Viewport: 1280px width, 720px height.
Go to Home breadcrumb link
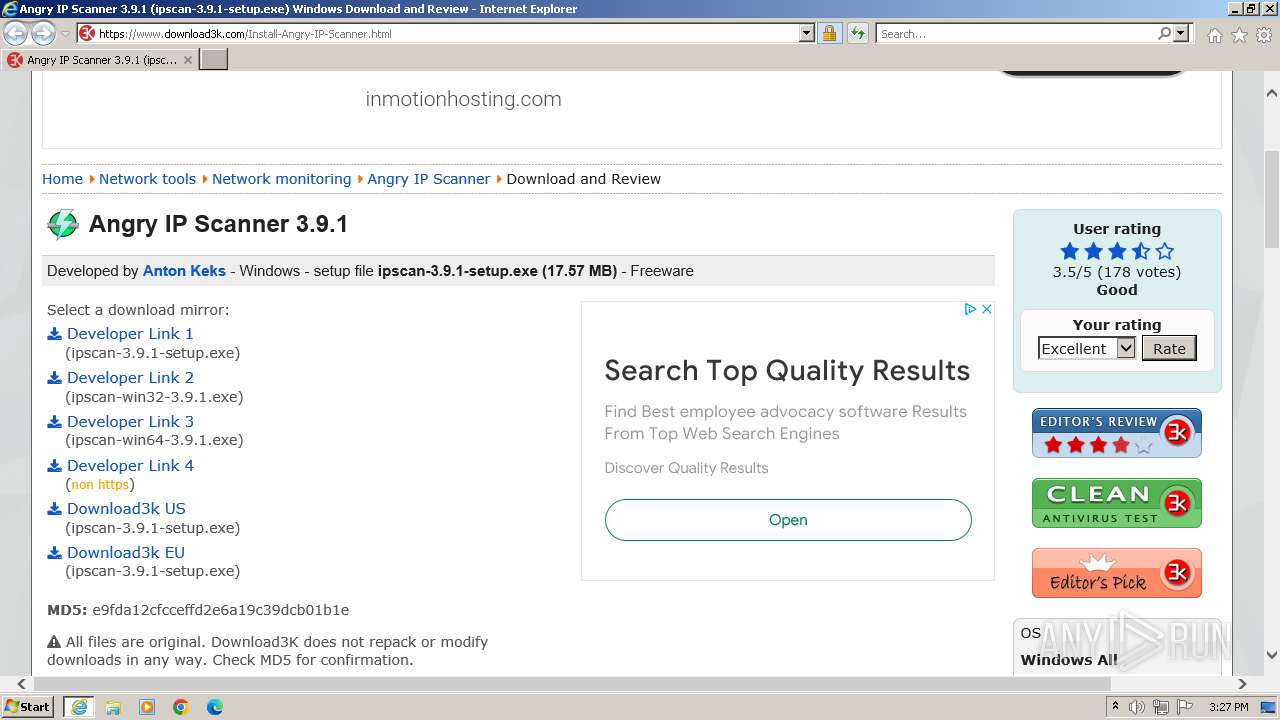[62, 179]
